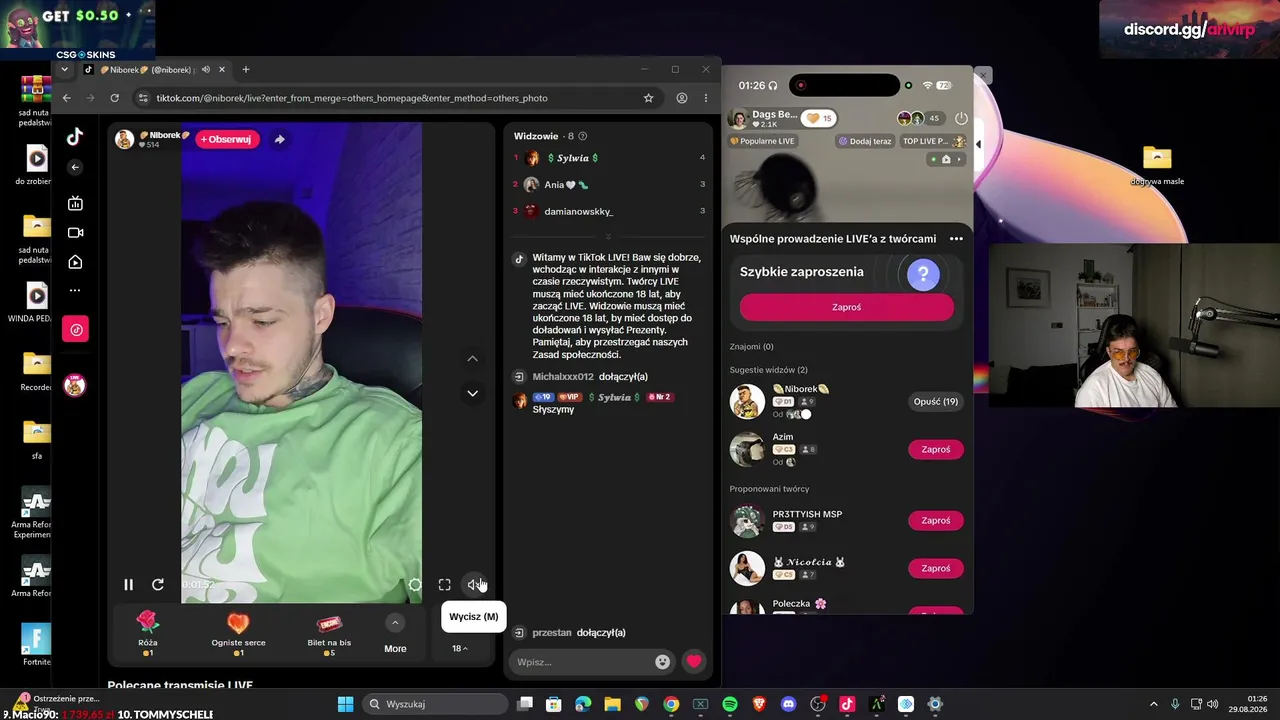Show hidden system tray icons
Screen dimensions: 1280x720
(1153, 704)
